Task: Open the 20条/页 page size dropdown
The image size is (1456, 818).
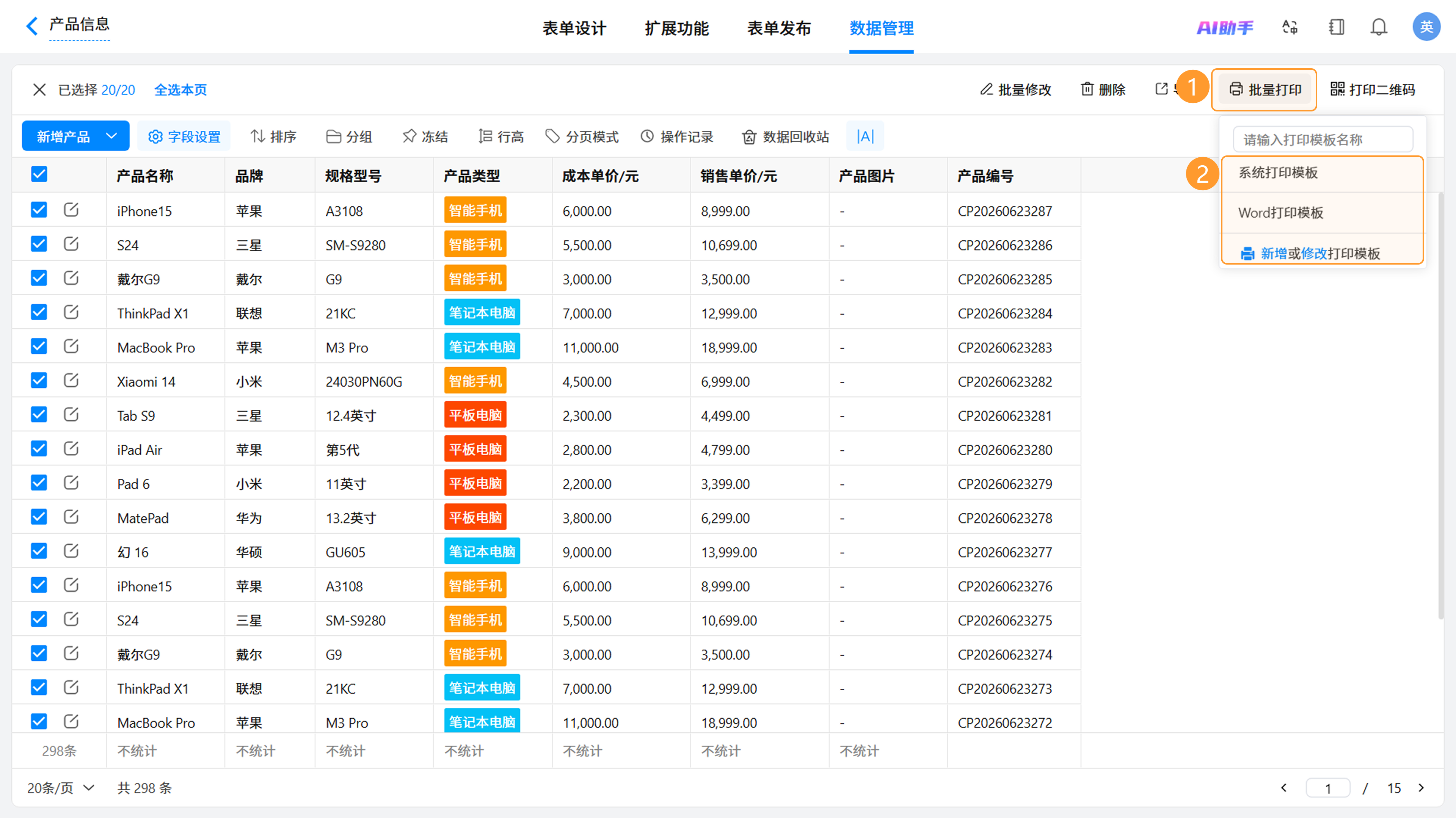Action: coord(61,788)
